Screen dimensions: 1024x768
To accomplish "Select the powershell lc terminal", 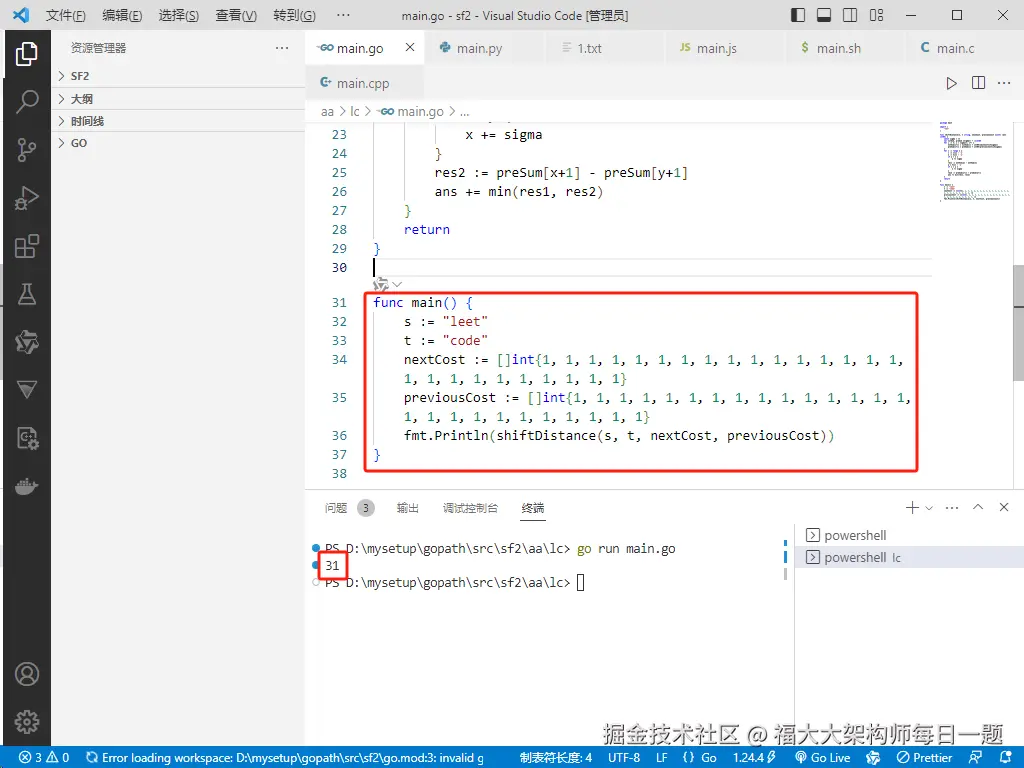I will [x=909, y=558].
